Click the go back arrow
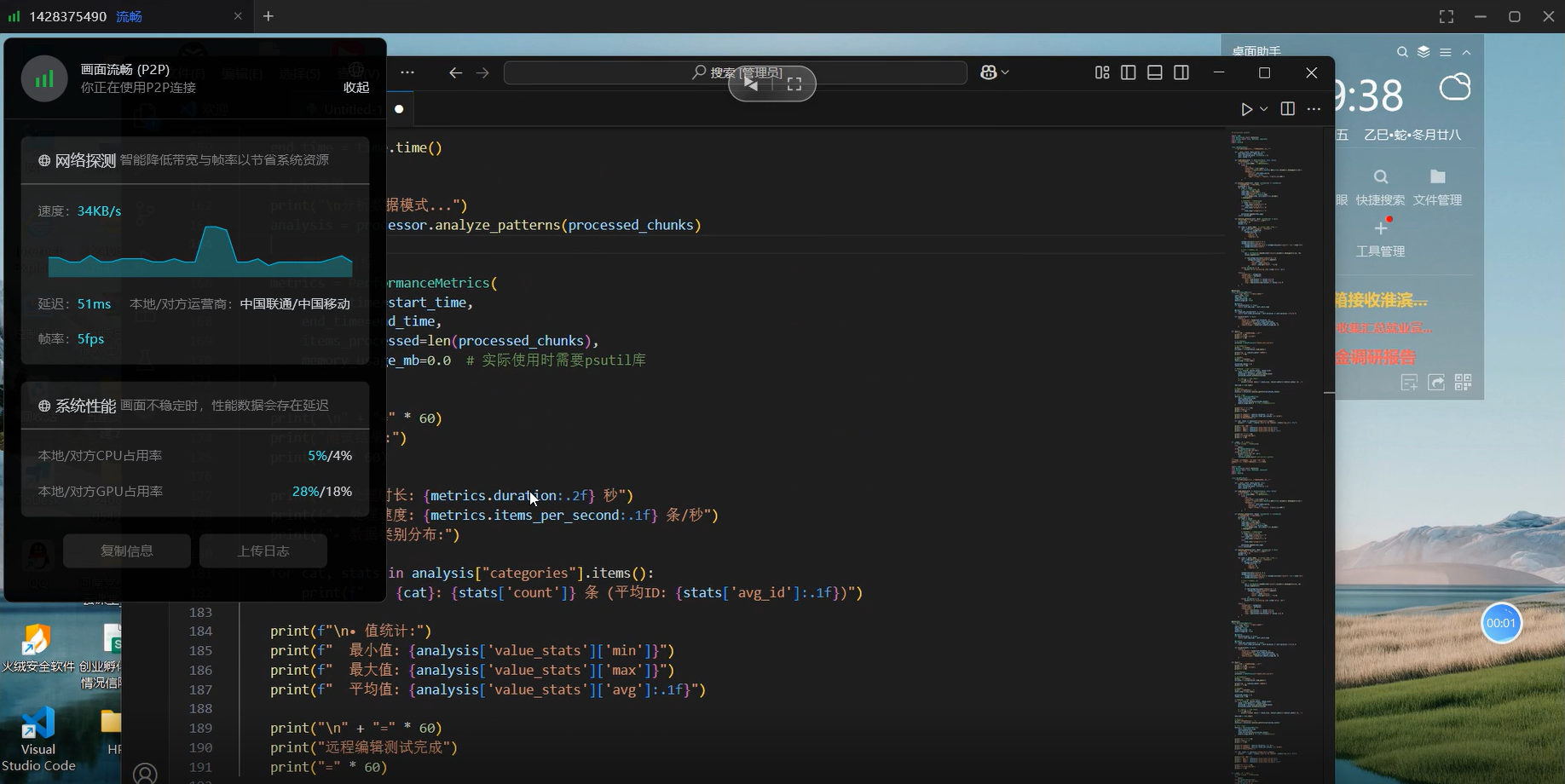The width and height of the screenshot is (1565, 784). [455, 72]
